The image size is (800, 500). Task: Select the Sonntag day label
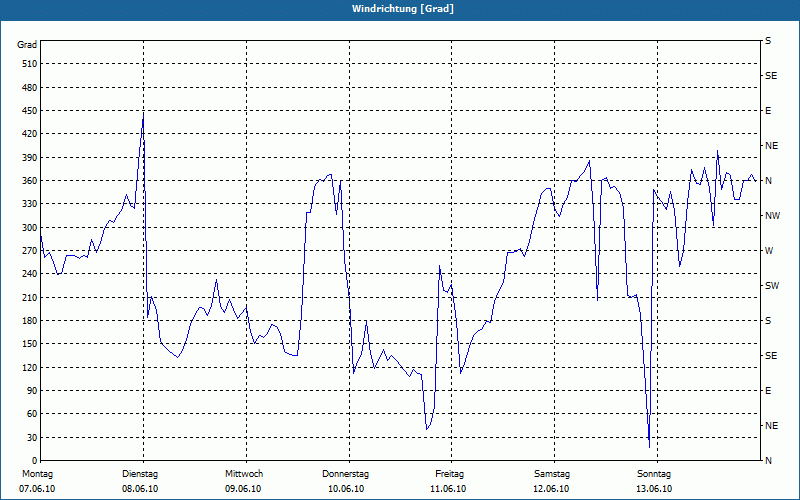pos(654,474)
